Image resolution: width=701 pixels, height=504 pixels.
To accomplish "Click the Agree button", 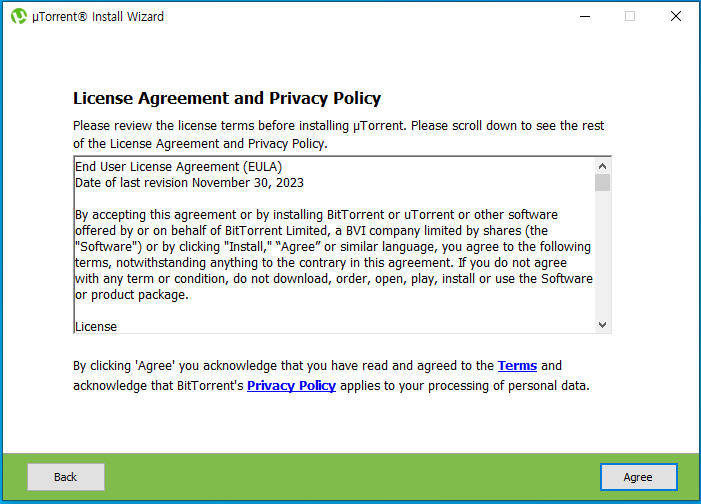I will [638, 477].
